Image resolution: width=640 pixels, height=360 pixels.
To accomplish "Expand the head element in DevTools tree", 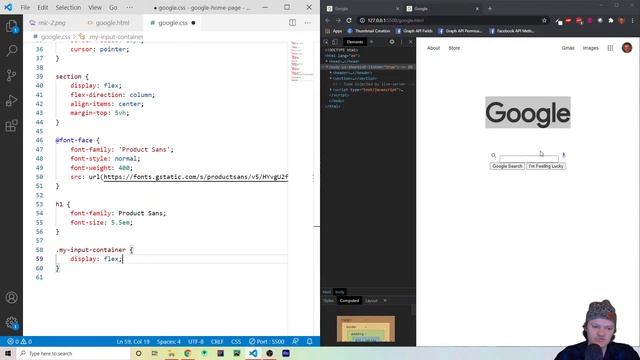I will pos(327,61).
